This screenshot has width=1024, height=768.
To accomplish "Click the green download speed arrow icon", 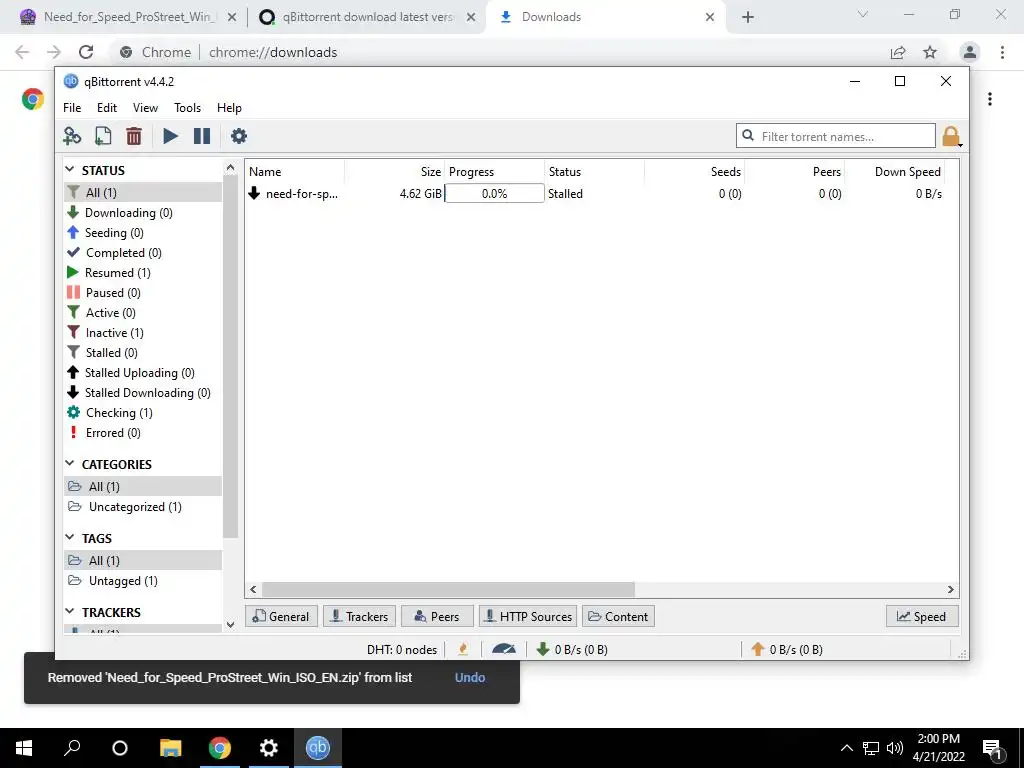I will coord(543,649).
